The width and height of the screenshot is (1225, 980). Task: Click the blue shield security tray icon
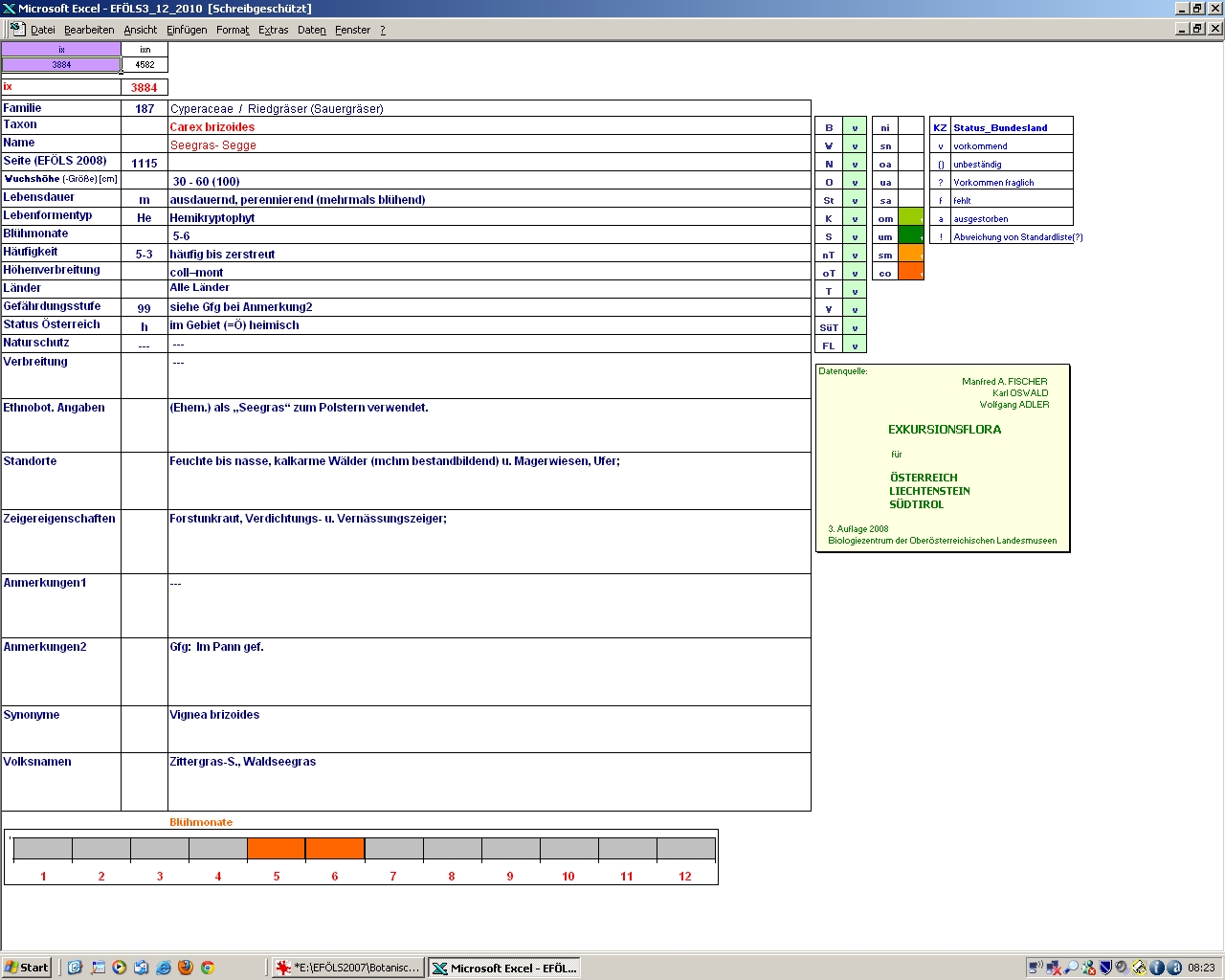pos(1105,968)
